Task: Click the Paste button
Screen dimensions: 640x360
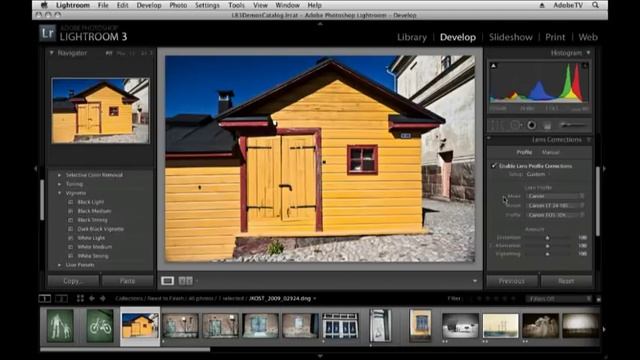Action: (x=127, y=281)
